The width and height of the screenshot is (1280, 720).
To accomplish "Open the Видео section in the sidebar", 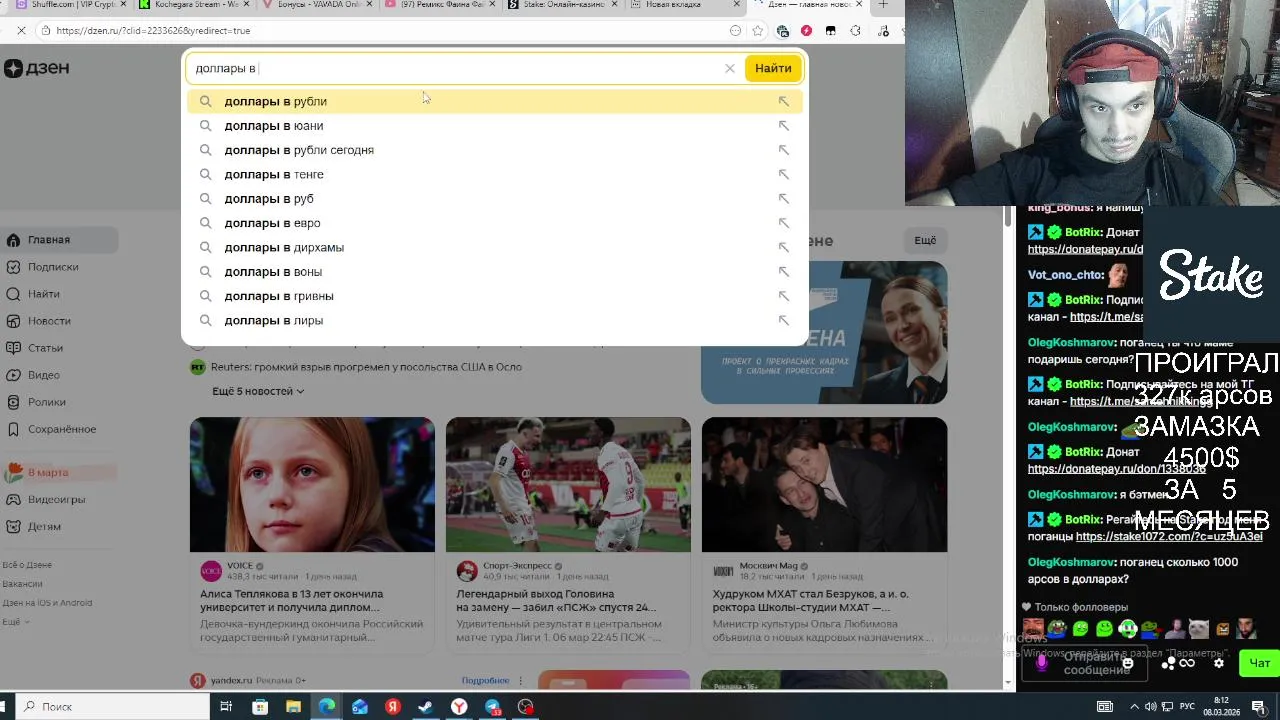I will [x=59, y=375].
